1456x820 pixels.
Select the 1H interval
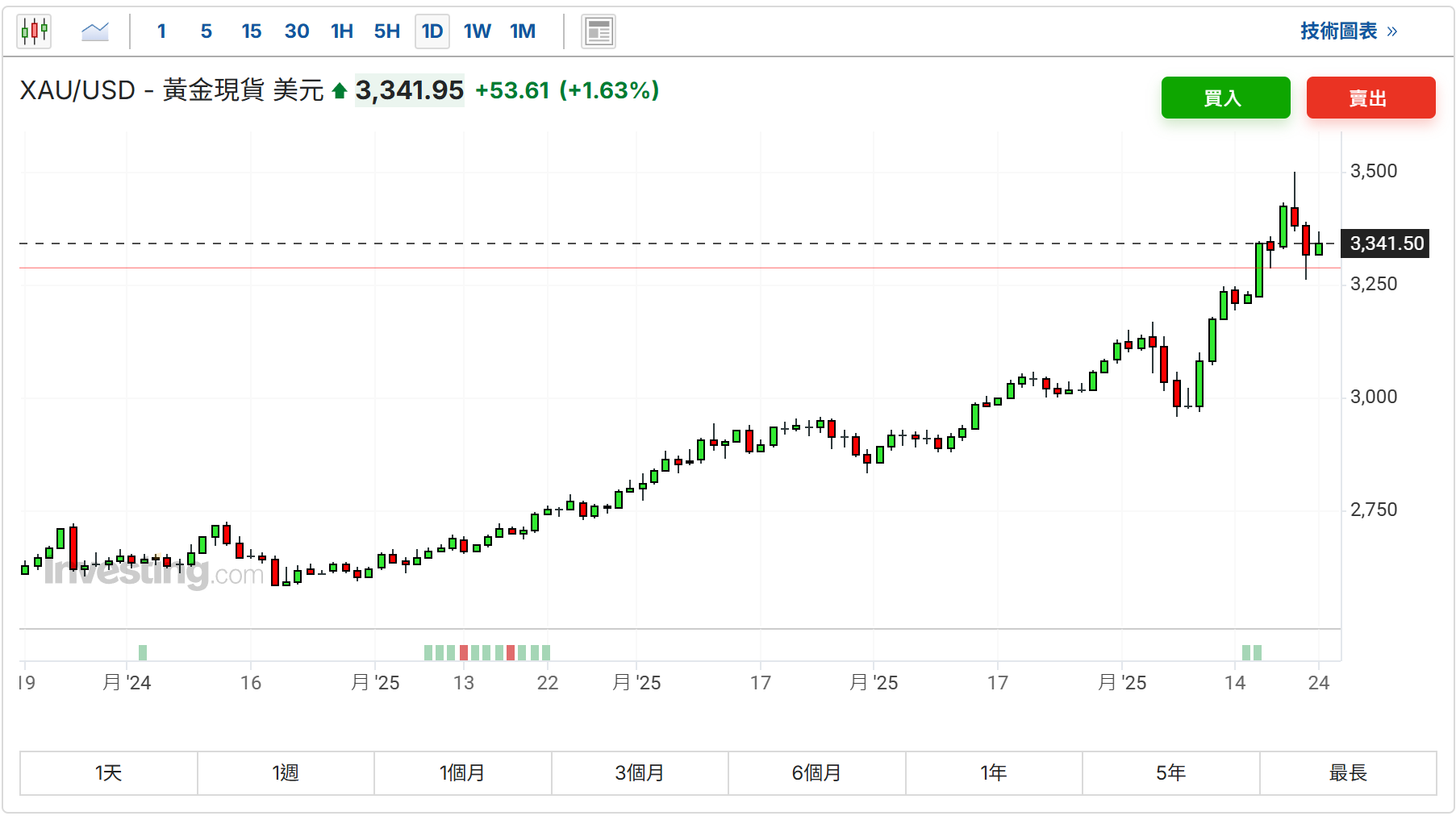[342, 31]
